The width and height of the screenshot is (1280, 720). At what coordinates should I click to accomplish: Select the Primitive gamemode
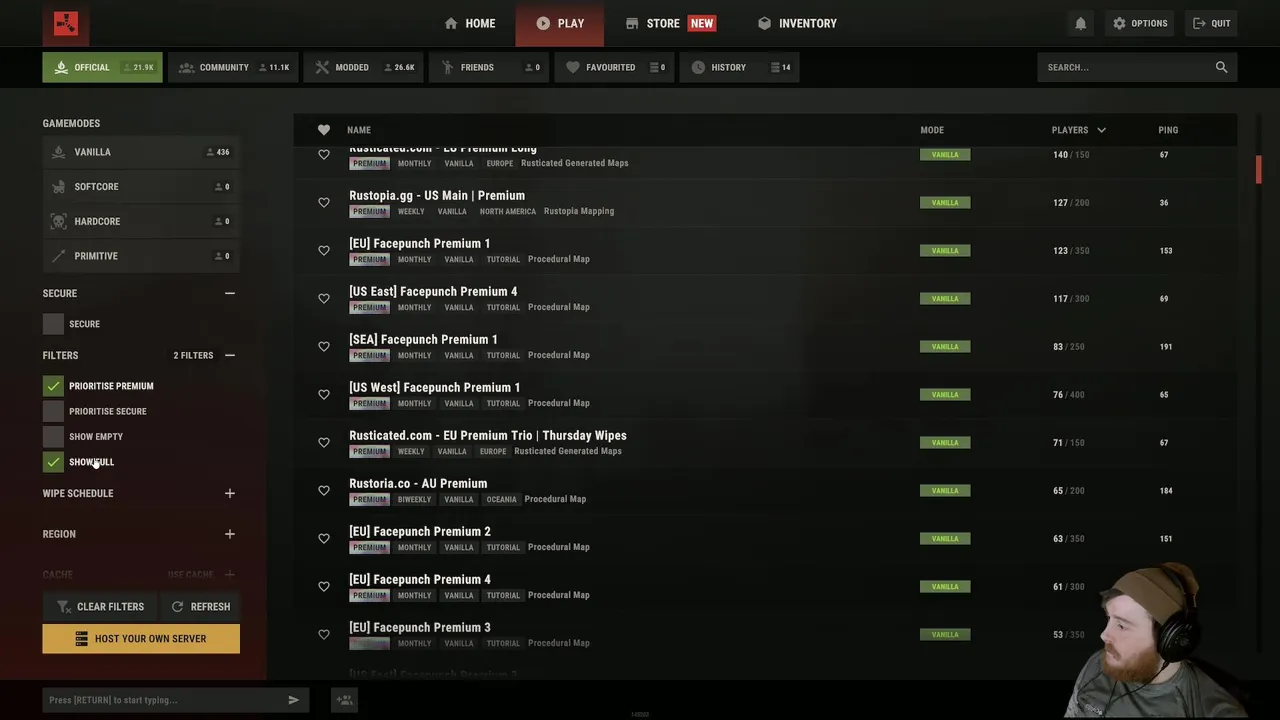pos(141,256)
